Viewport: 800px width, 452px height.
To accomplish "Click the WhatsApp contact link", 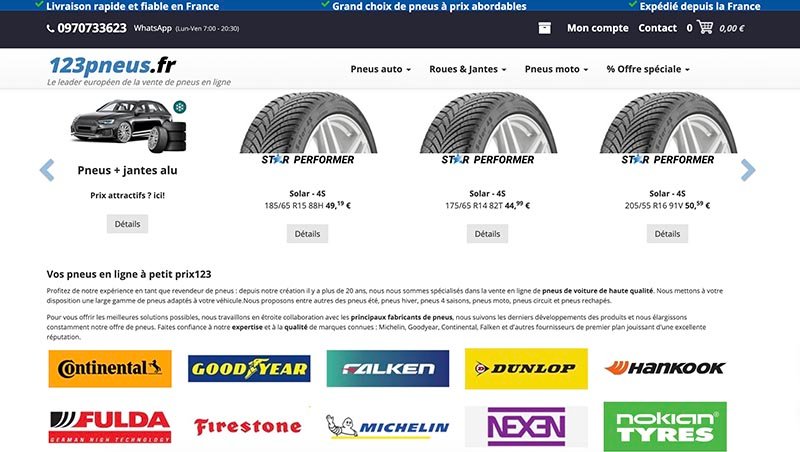I will tap(153, 28).
